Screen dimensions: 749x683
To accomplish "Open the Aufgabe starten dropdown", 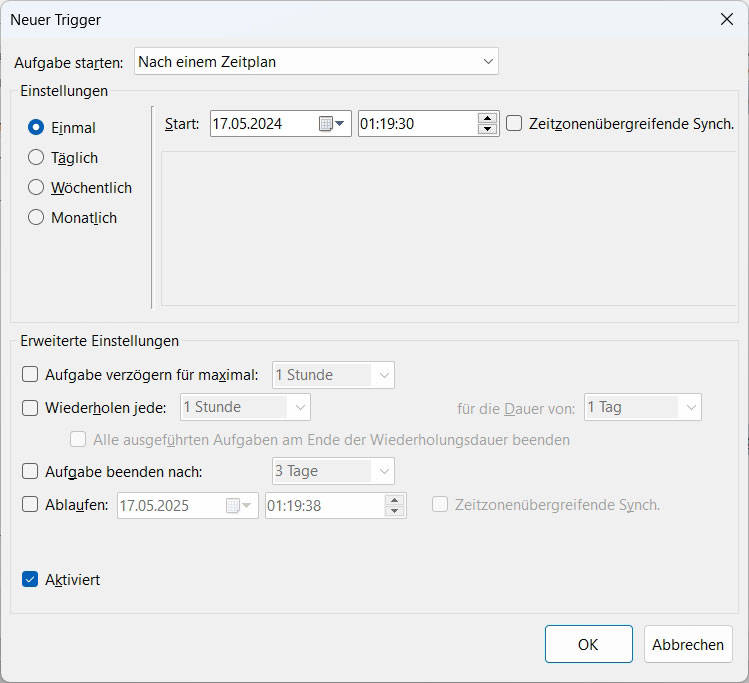I will coord(316,62).
